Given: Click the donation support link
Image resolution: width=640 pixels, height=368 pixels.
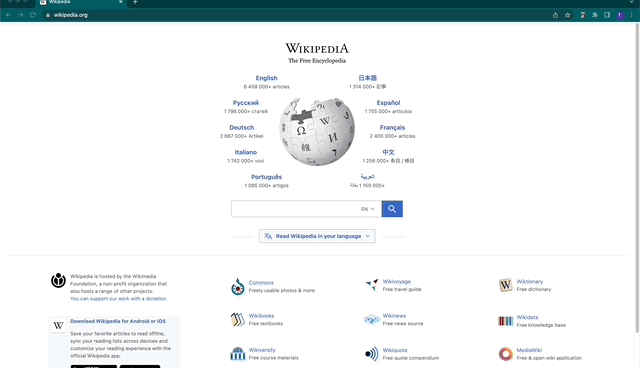Looking at the screenshot, I should click(118, 299).
